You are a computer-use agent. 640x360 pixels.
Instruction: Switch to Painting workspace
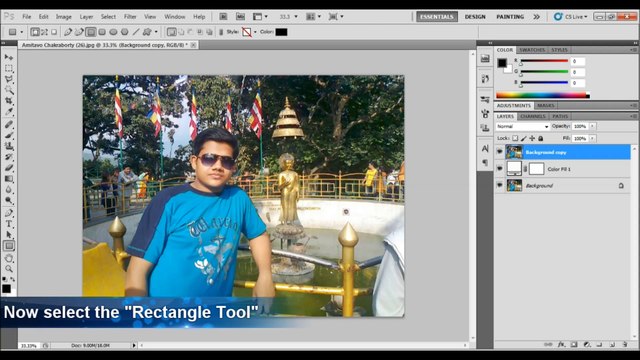pos(510,17)
